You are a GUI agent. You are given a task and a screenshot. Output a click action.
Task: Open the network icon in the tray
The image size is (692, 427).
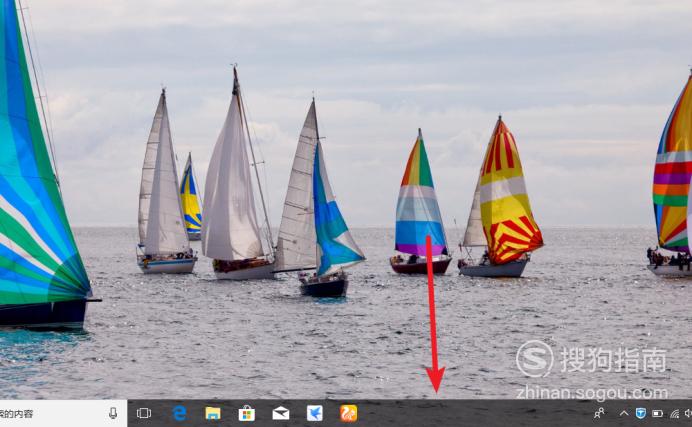point(674,413)
